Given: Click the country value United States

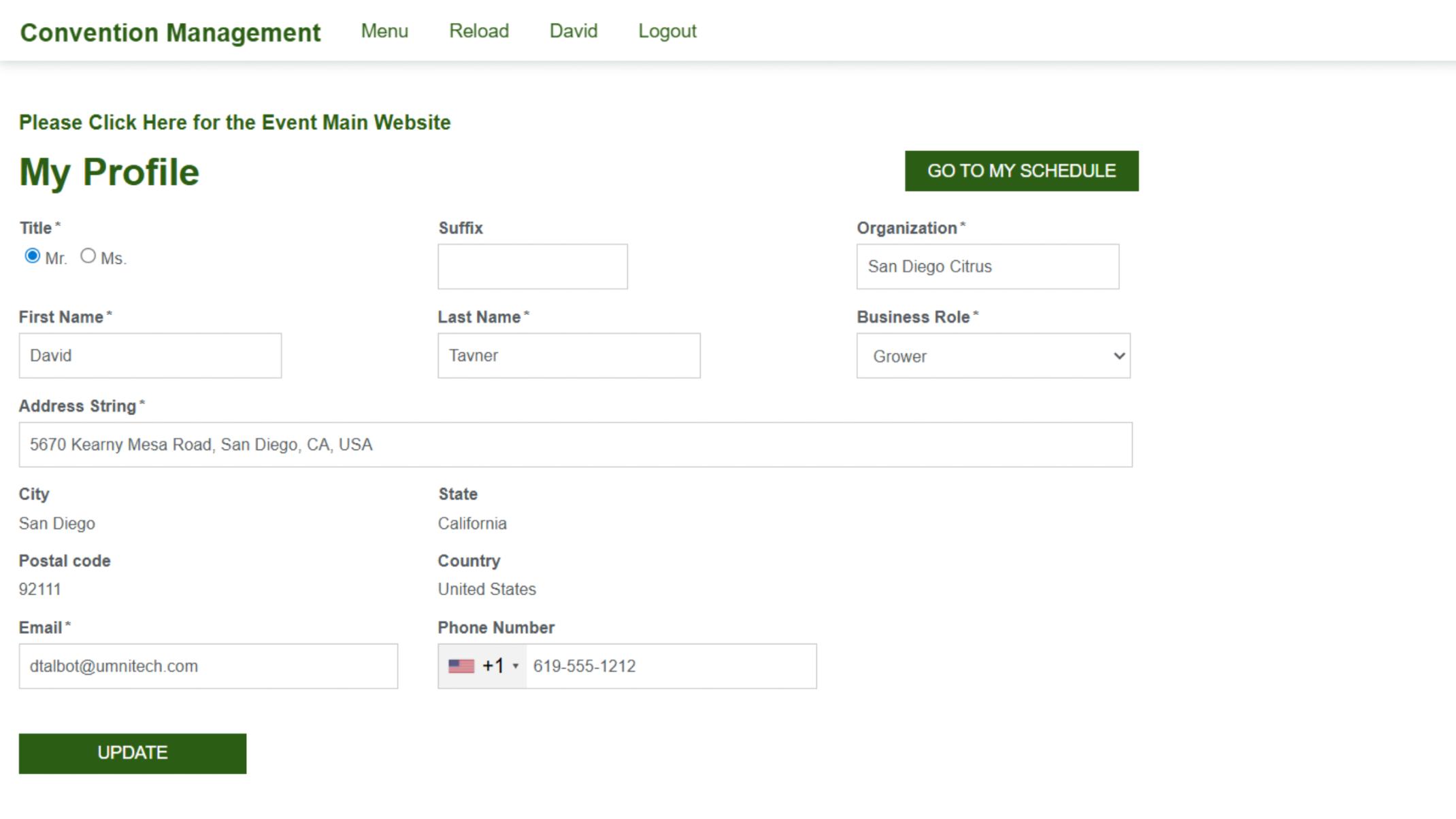Looking at the screenshot, I should point(487,589).
